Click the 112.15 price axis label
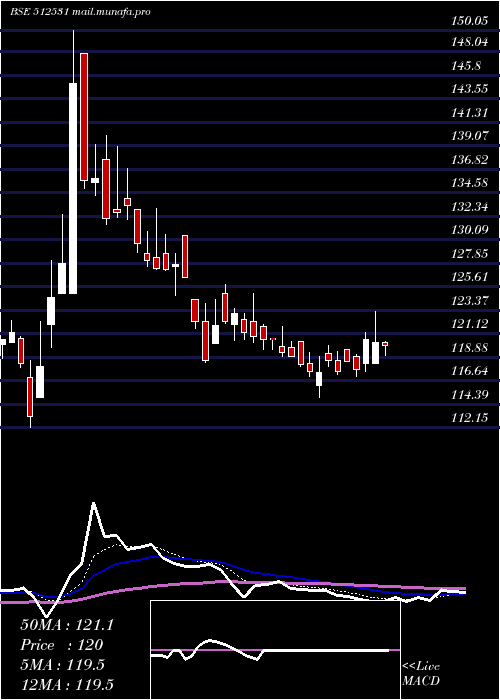The height and width of the screenshot is (700, 500). click(469, 417)
